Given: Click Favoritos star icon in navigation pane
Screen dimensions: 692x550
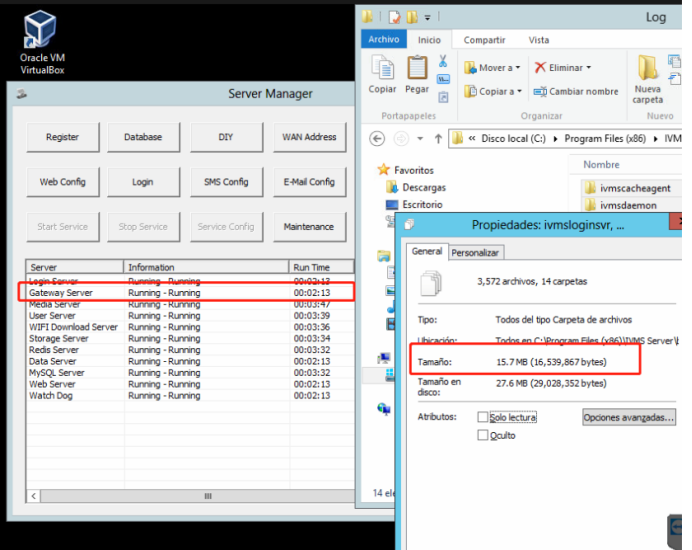Looking at the screenshot, I should pyautogui.click(x=384, y=170).
